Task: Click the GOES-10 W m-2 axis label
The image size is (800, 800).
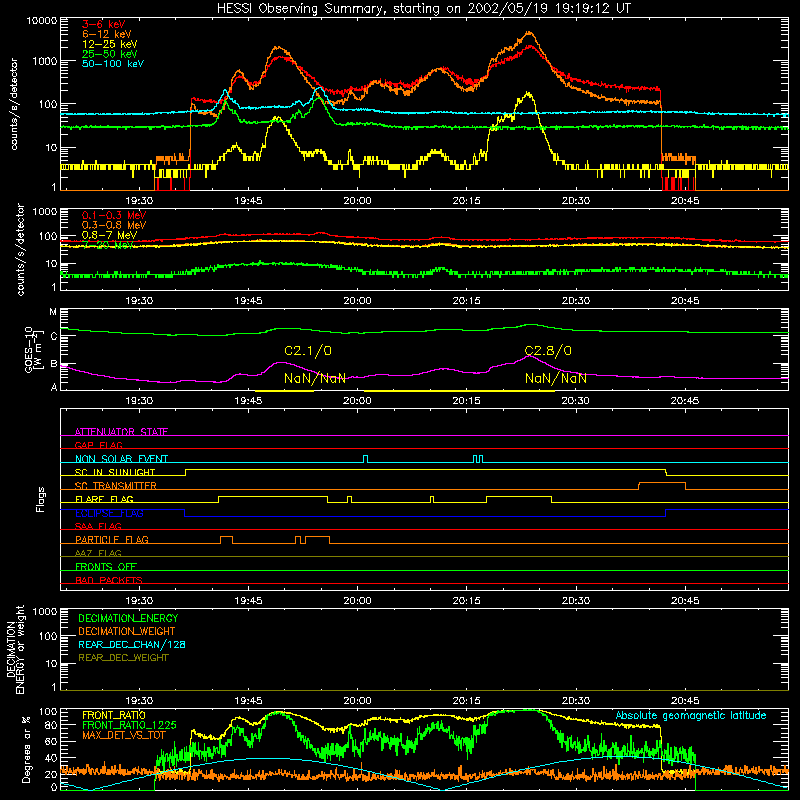Action: [x=32, y=349]
